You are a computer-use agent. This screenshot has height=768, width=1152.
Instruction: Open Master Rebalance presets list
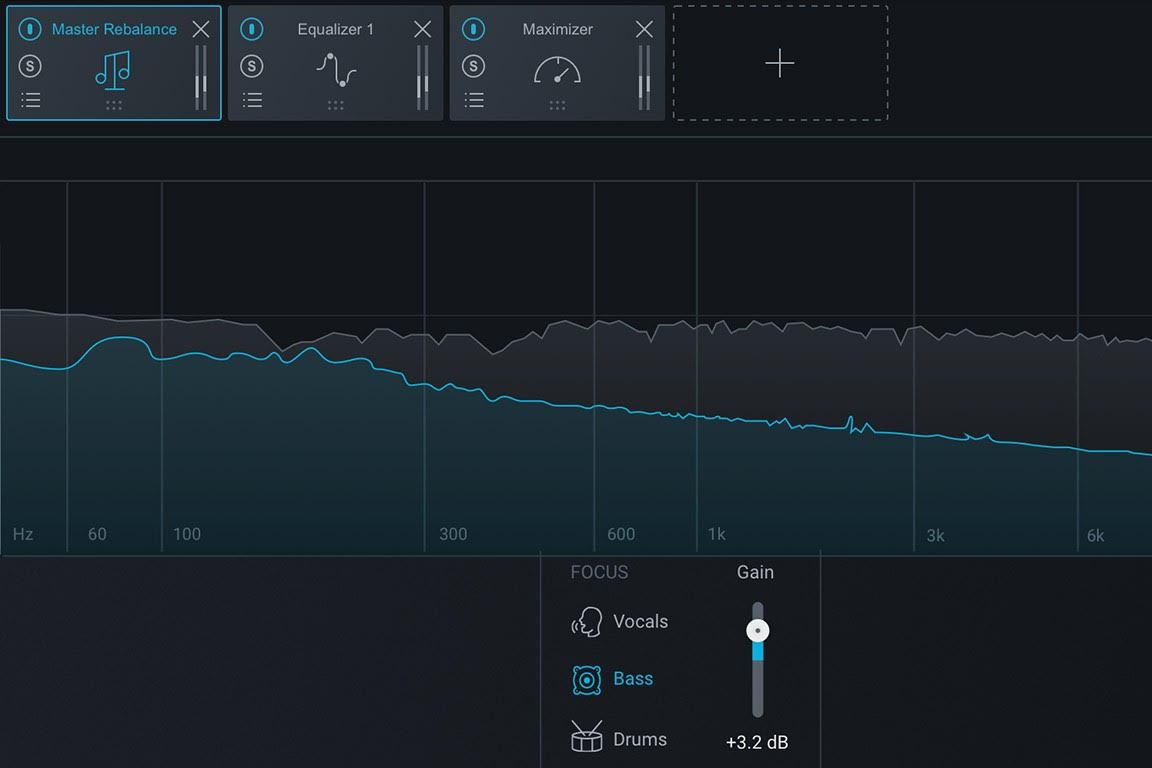pyautogui.click(x=30, y=100)
